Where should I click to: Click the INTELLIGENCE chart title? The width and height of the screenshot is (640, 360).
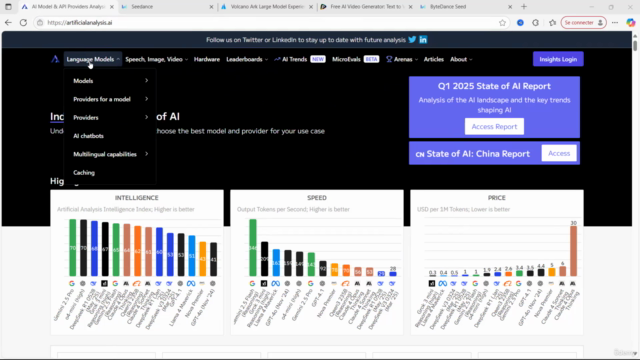pos(136,198)
